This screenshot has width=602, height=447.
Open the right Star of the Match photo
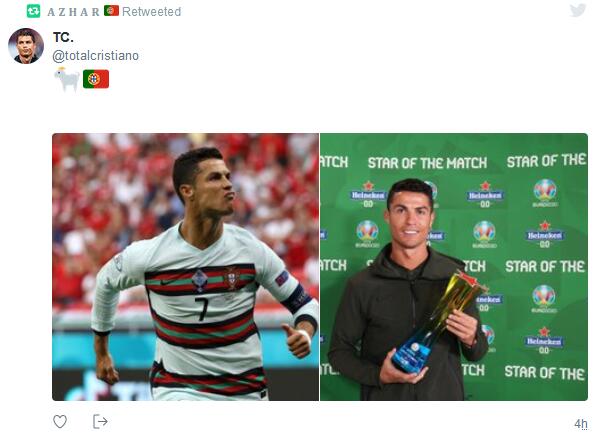(x=454, y=267)
